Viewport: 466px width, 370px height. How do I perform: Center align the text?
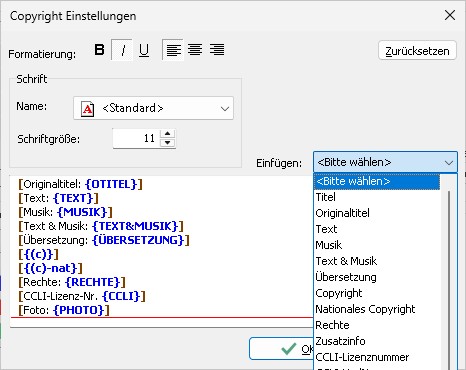[x=195, y=50]
